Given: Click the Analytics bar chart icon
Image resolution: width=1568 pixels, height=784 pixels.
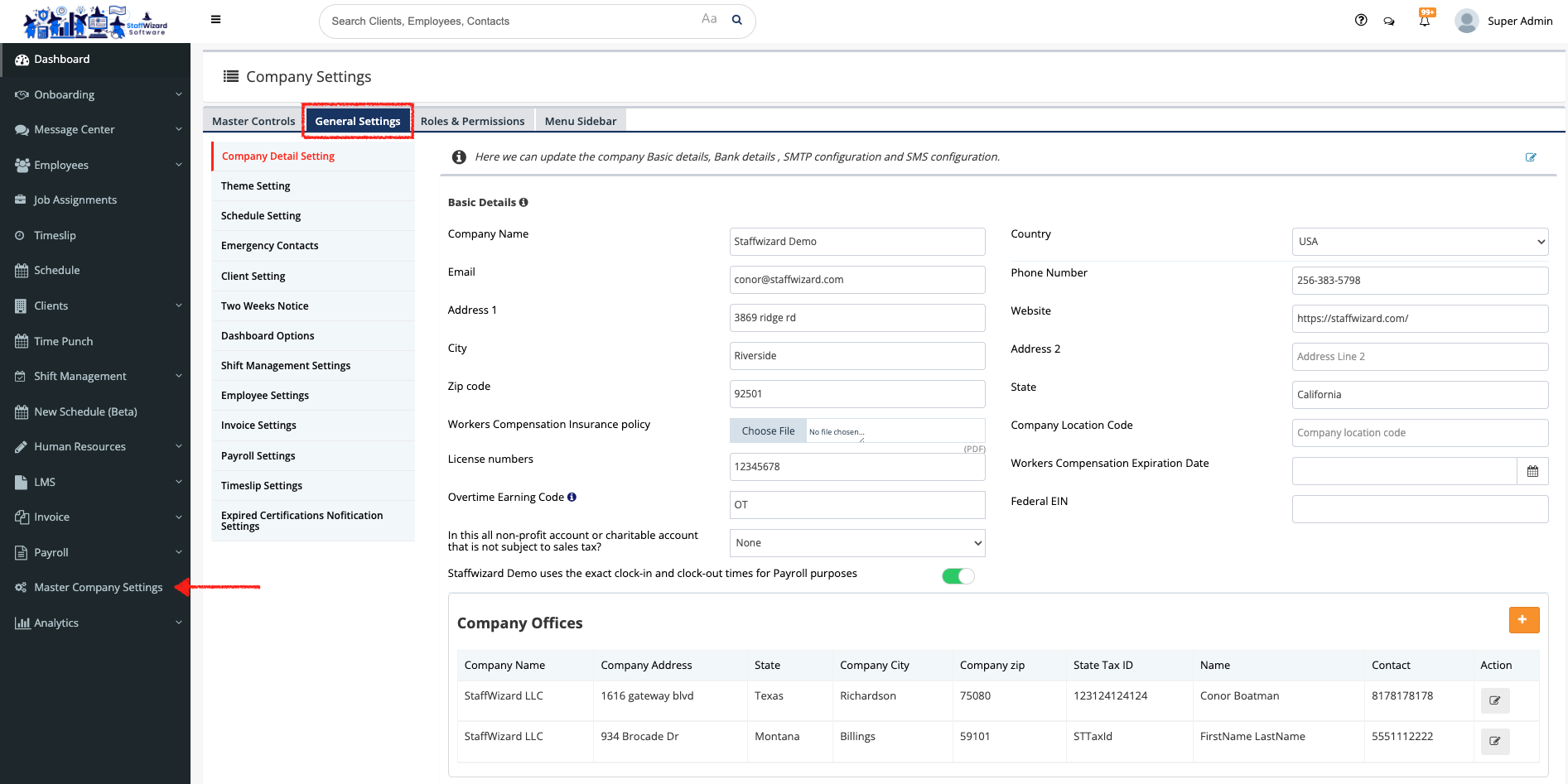Looking at the screenshot, I should 22,623.
